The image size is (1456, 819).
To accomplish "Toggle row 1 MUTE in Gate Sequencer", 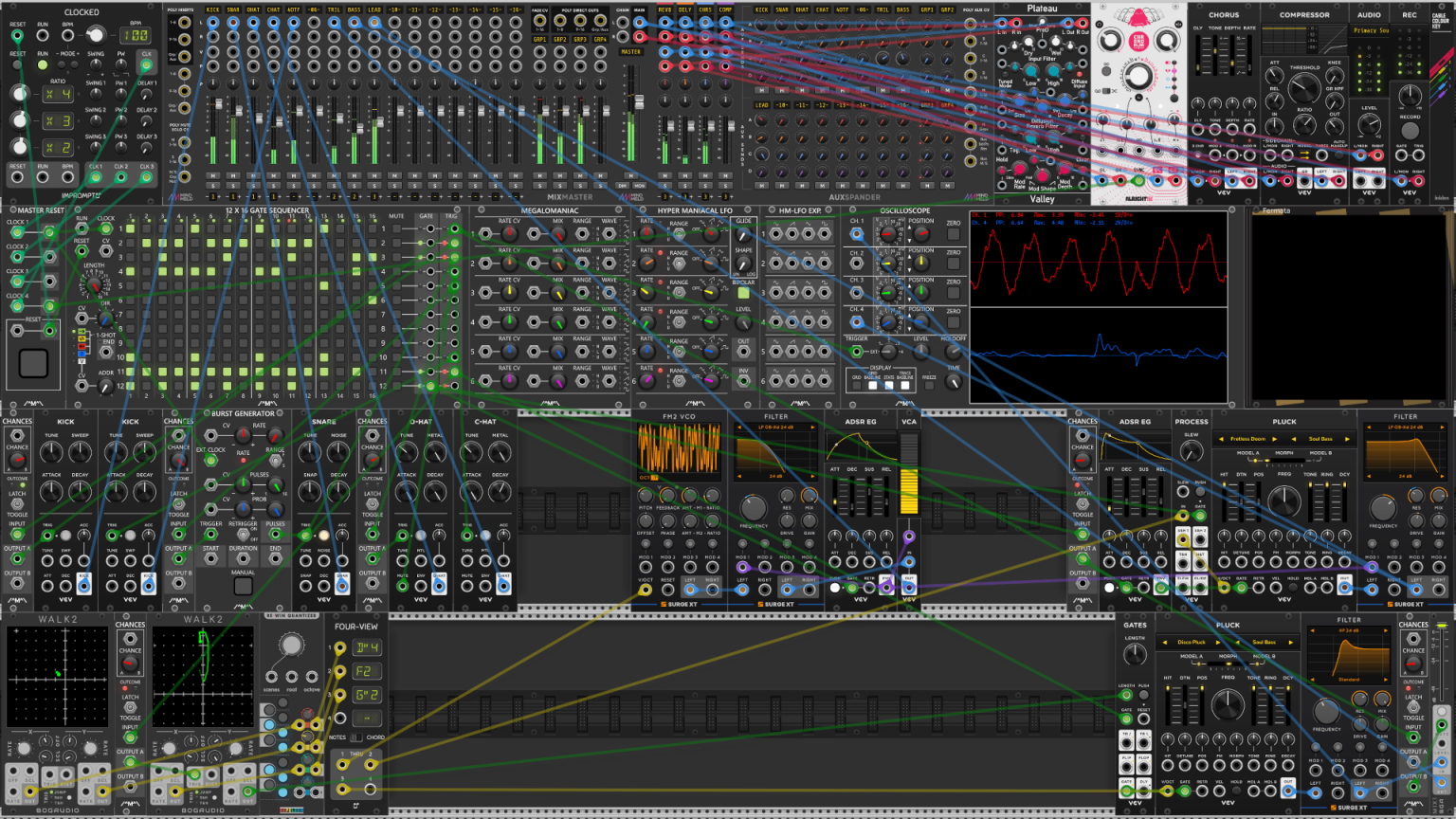I will tap(396, 228).
